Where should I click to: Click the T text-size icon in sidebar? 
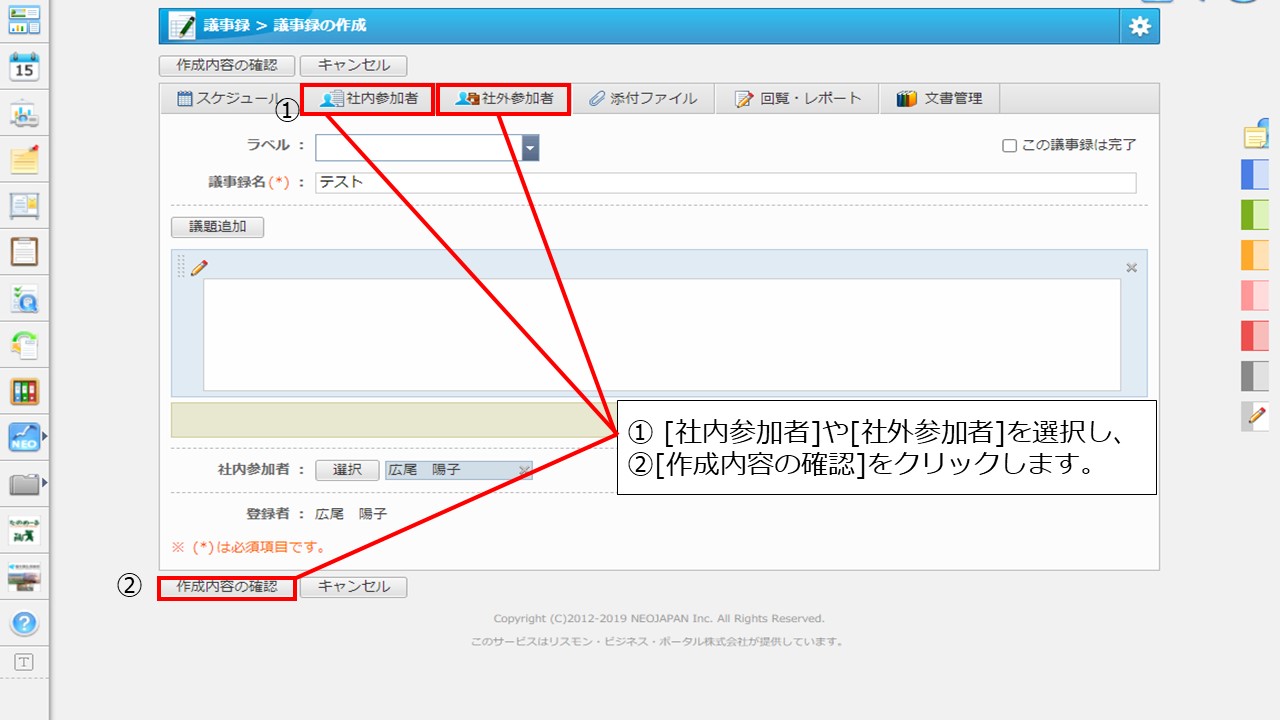[24, 662]
